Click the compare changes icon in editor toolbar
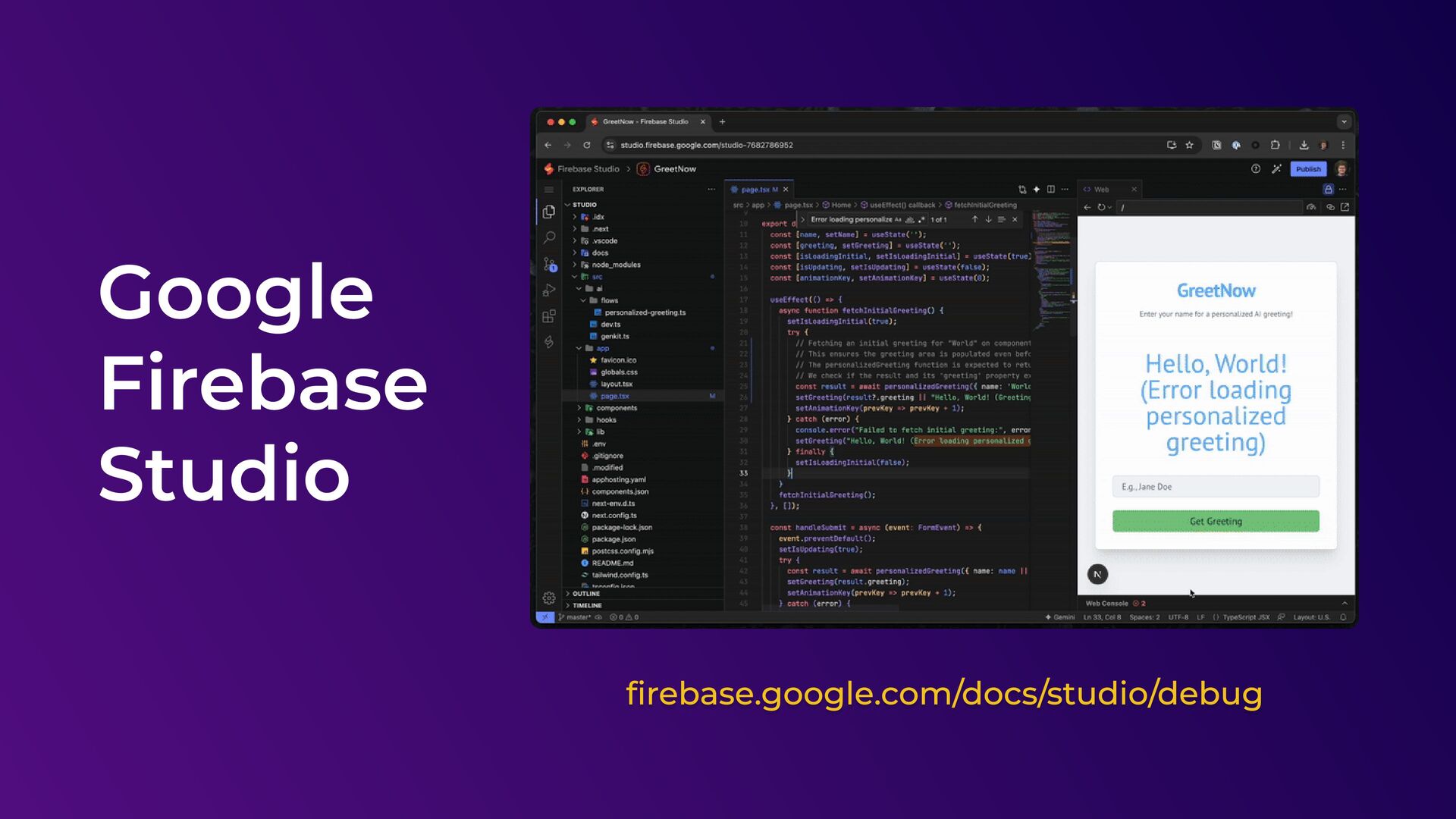 click(x=1022, y=190)
